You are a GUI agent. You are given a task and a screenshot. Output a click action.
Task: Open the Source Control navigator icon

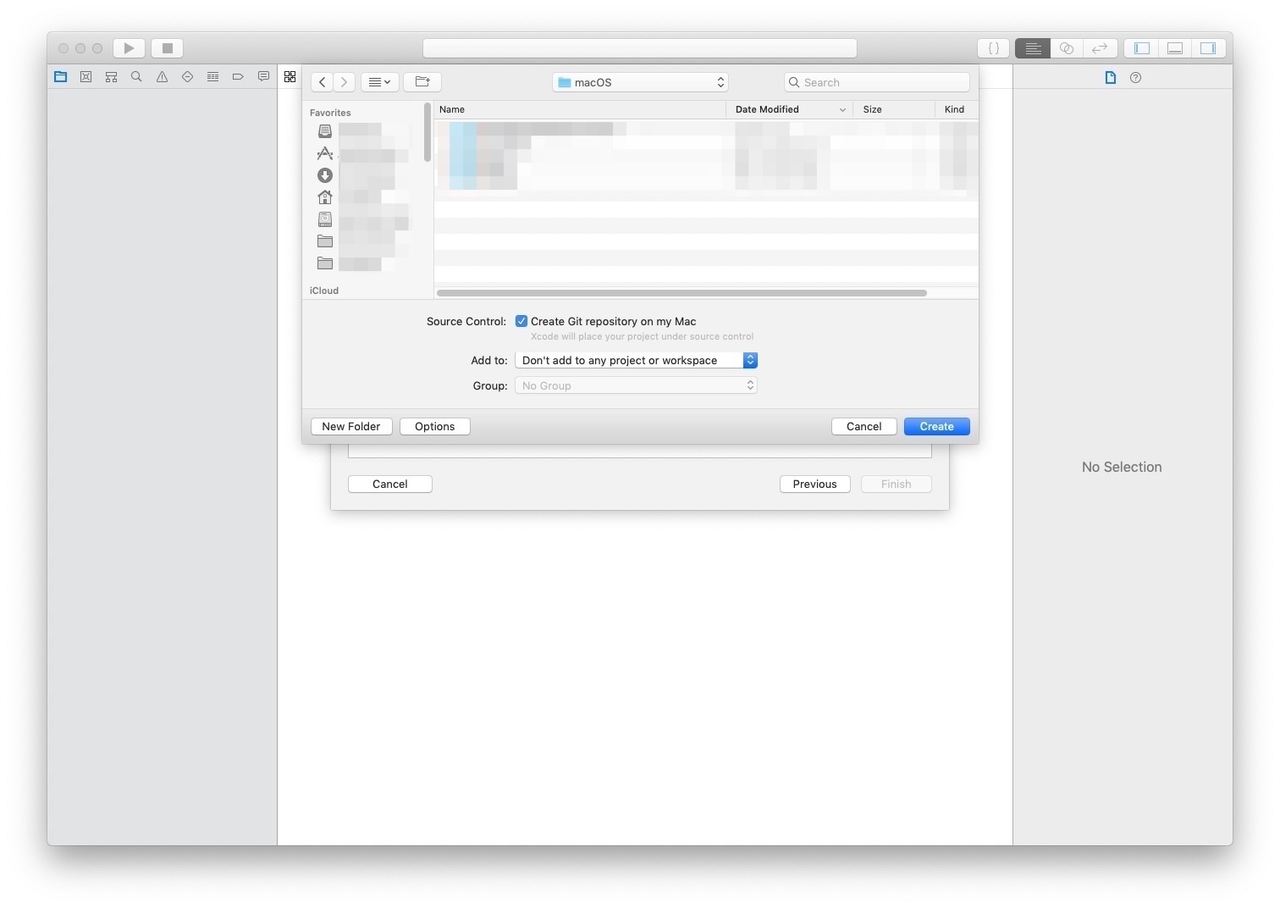(x=86, y=77)
